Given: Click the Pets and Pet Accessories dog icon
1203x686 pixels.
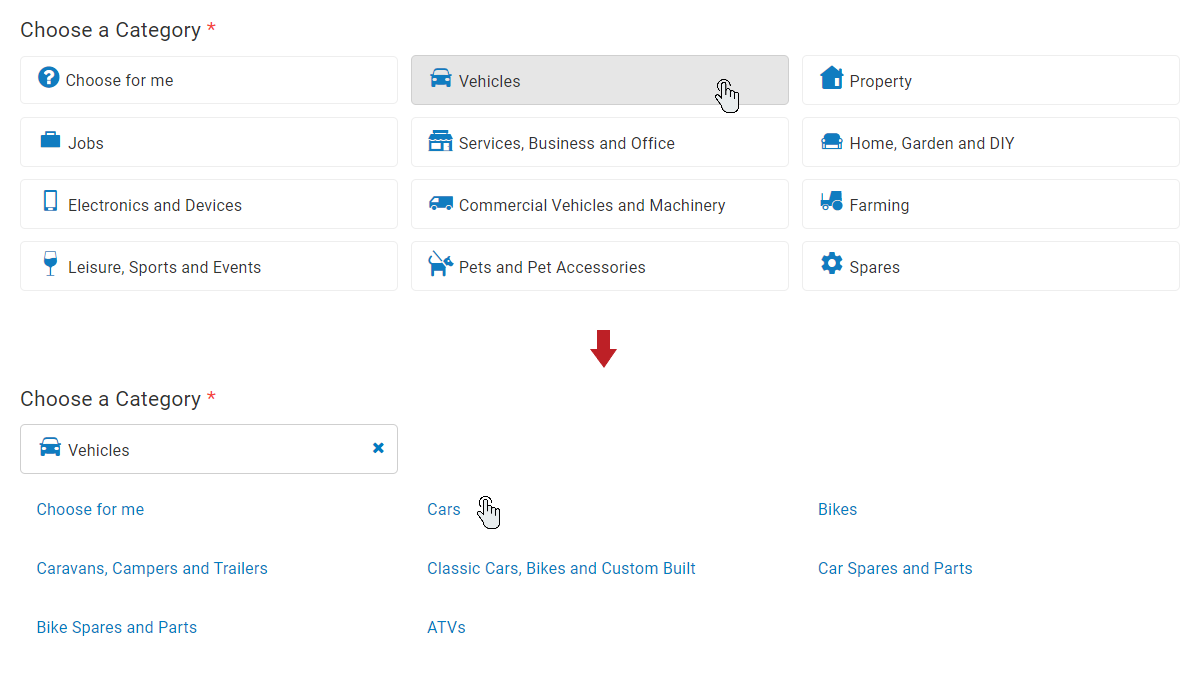Looking at the screenshot, I should [x=440, y=265].
